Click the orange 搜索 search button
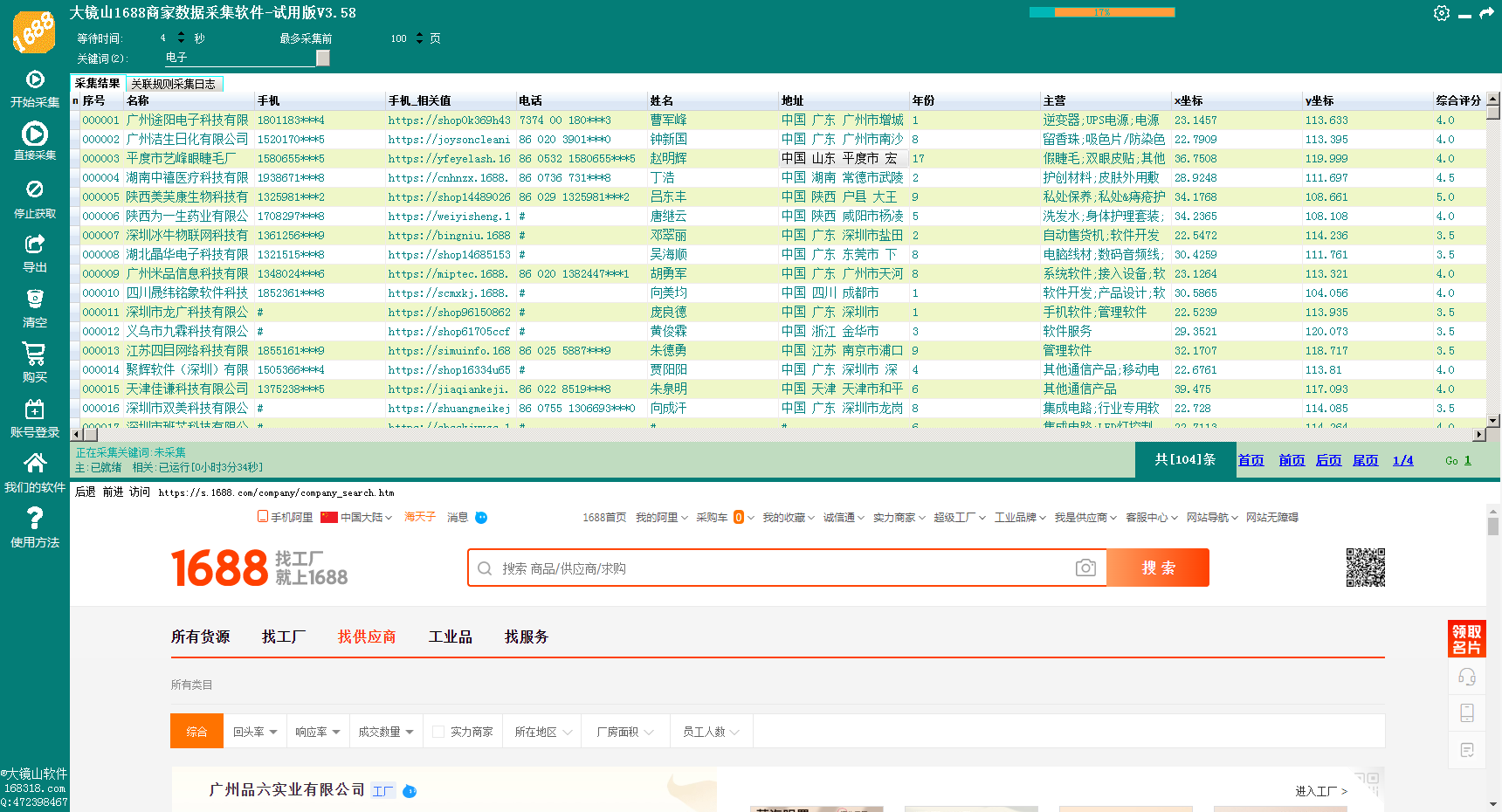 pyautogui.click(x=1158, y=568)
